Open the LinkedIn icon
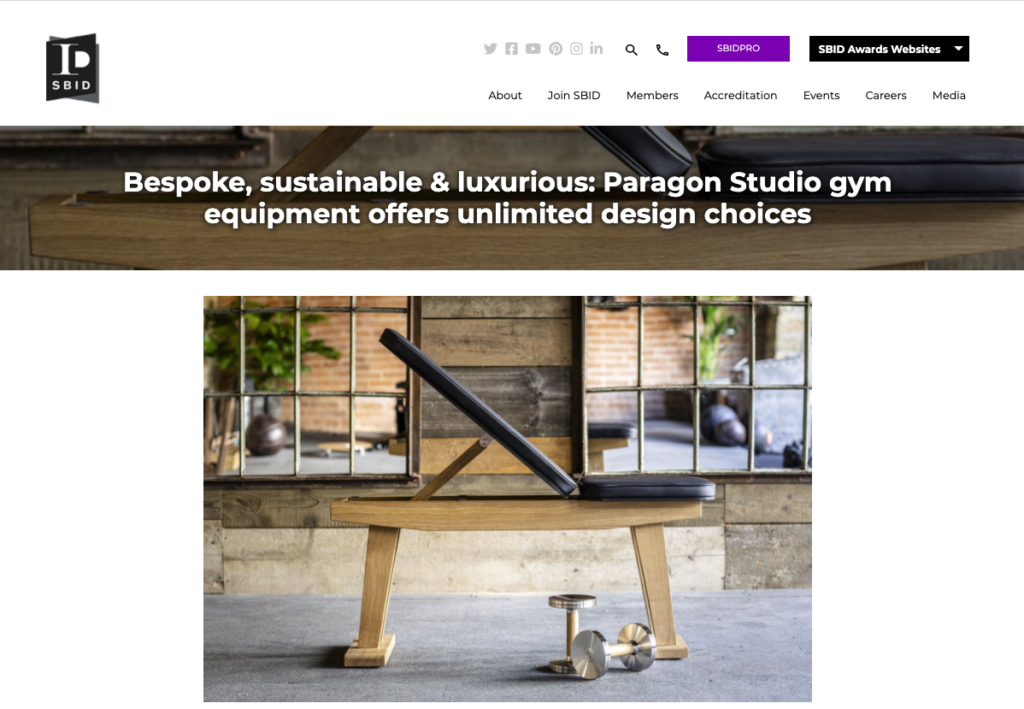The image size is (1024, 709). pyautogui.click(x=596, y=48)
